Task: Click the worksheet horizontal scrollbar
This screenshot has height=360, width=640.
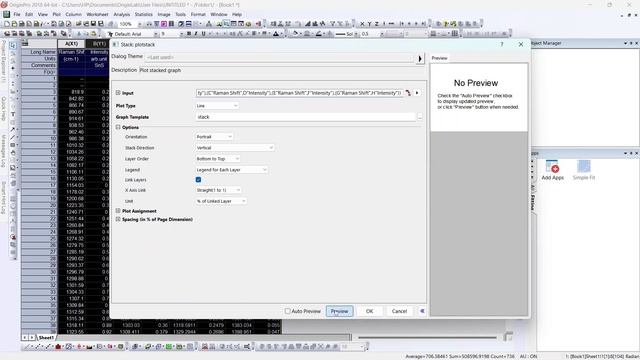Action: coord(427,338)
